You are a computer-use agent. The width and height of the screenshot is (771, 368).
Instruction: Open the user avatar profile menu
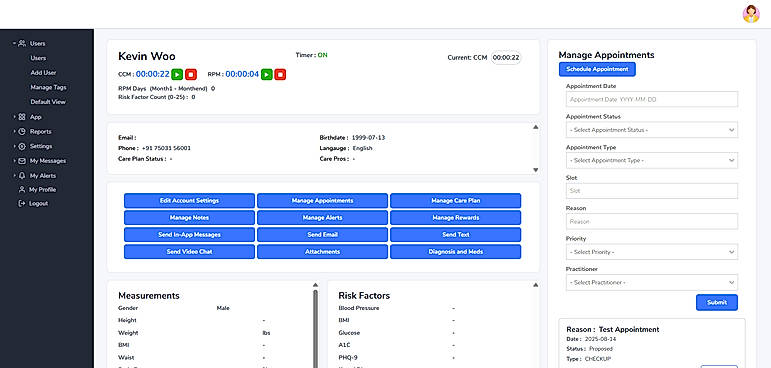point(751,14)
